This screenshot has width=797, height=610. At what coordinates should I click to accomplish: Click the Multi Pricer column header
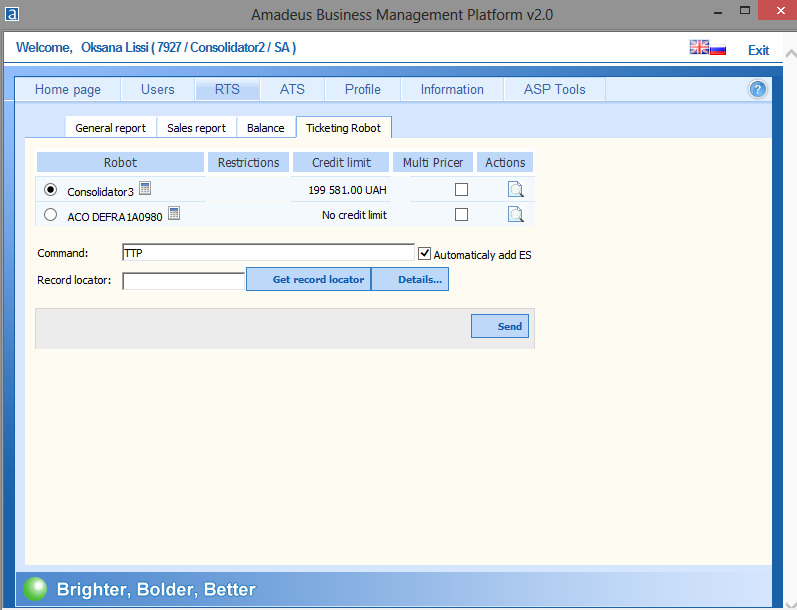pos(433,162)
